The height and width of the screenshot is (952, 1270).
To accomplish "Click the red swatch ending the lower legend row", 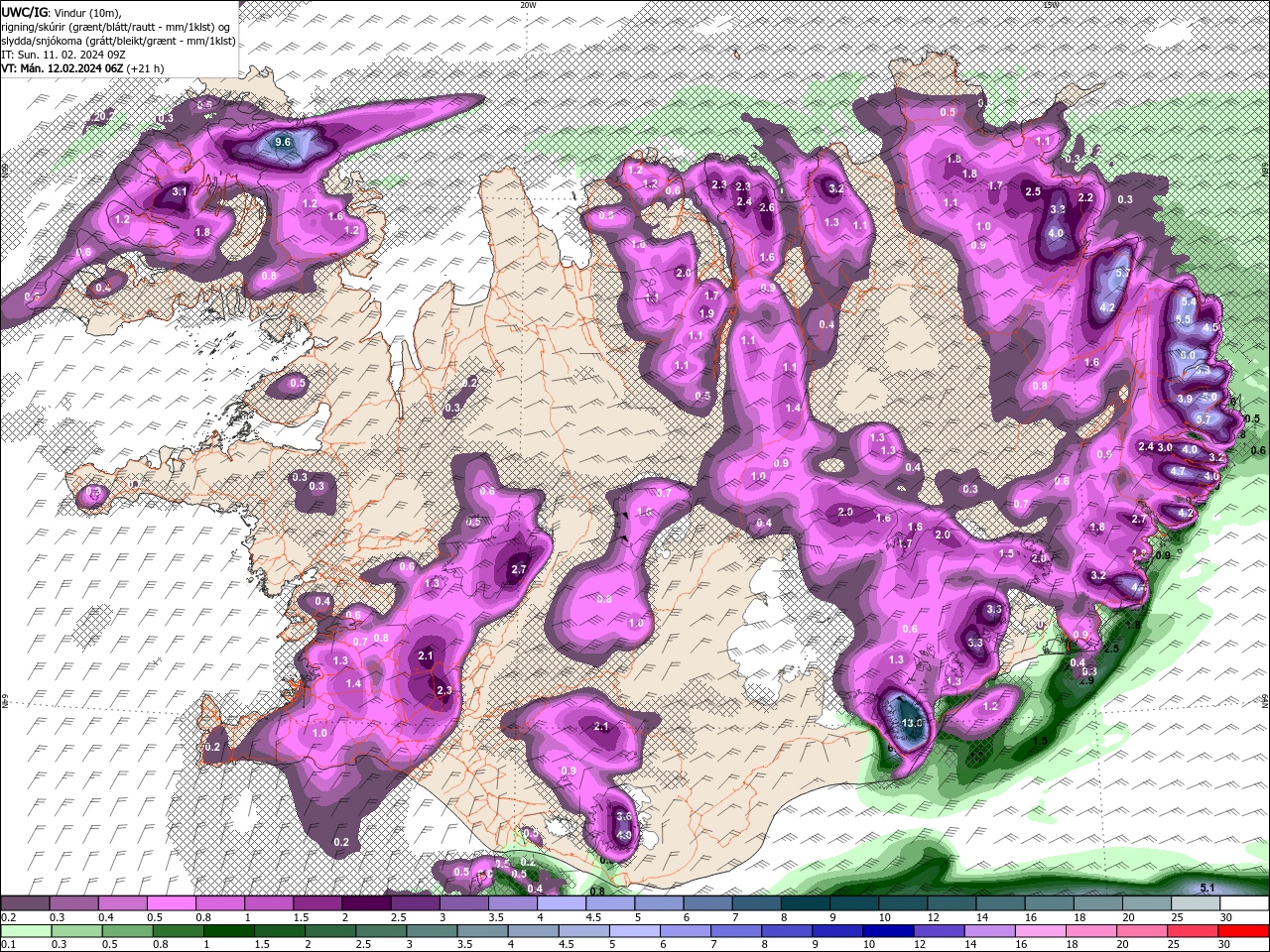I will pos(1244,930).
